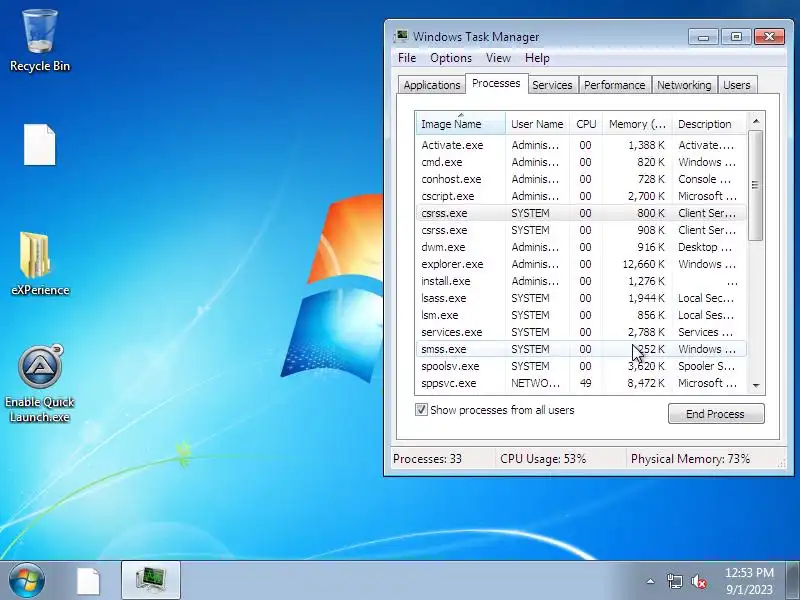Switch to the Services tab
This screenshot has width=800, height=600.
(x=552, y=85)
